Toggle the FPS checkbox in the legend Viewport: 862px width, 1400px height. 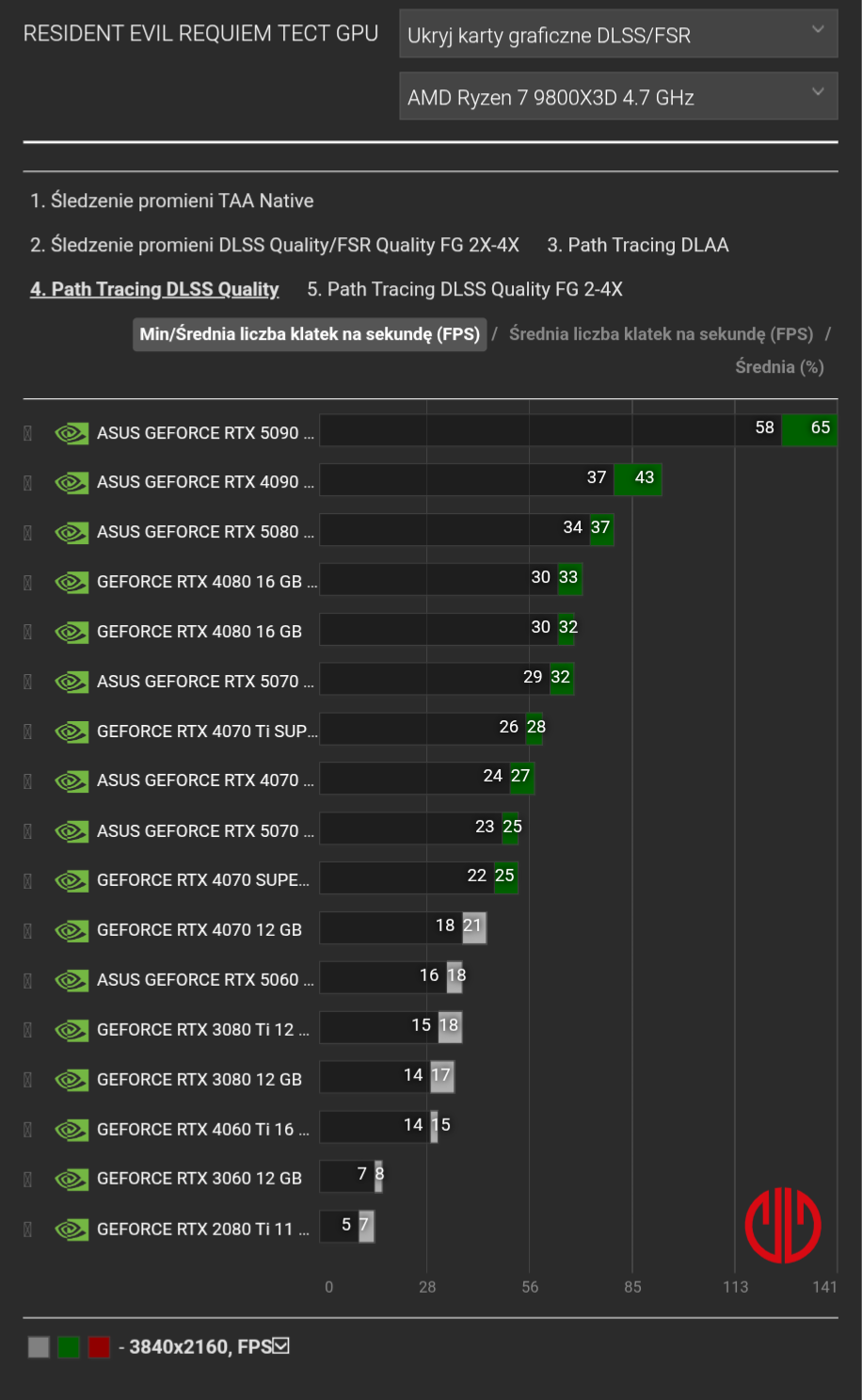tap(280, 1346)
